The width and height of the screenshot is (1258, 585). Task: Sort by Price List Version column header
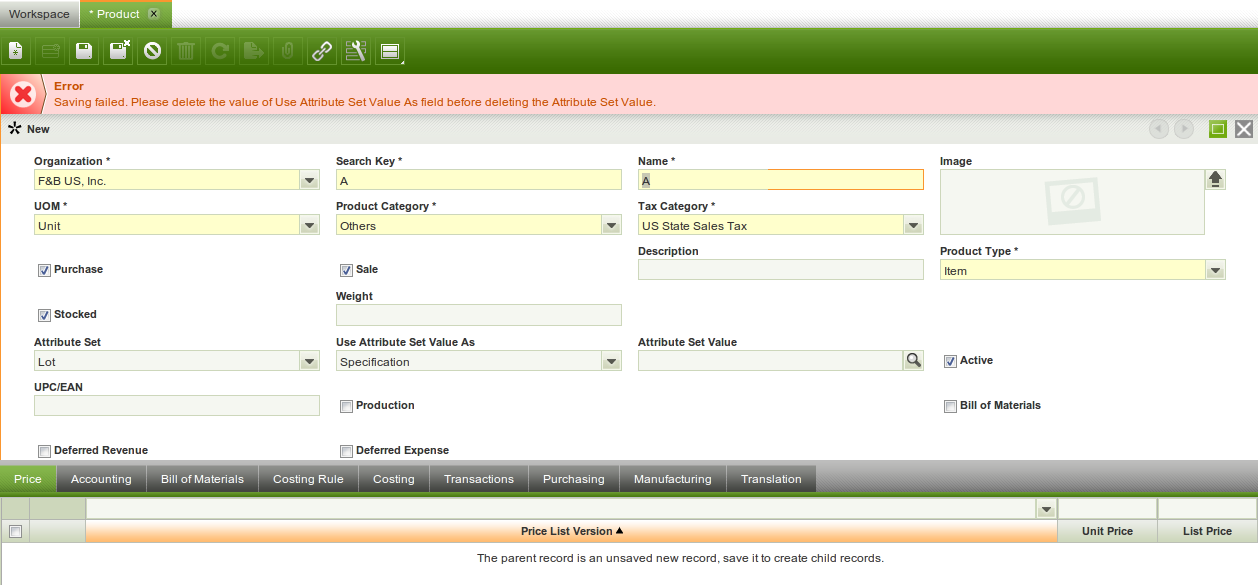(x=571, y=531)
